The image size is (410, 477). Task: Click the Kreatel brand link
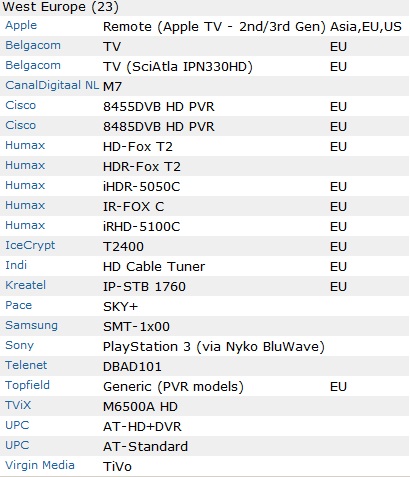coord(26,285)
